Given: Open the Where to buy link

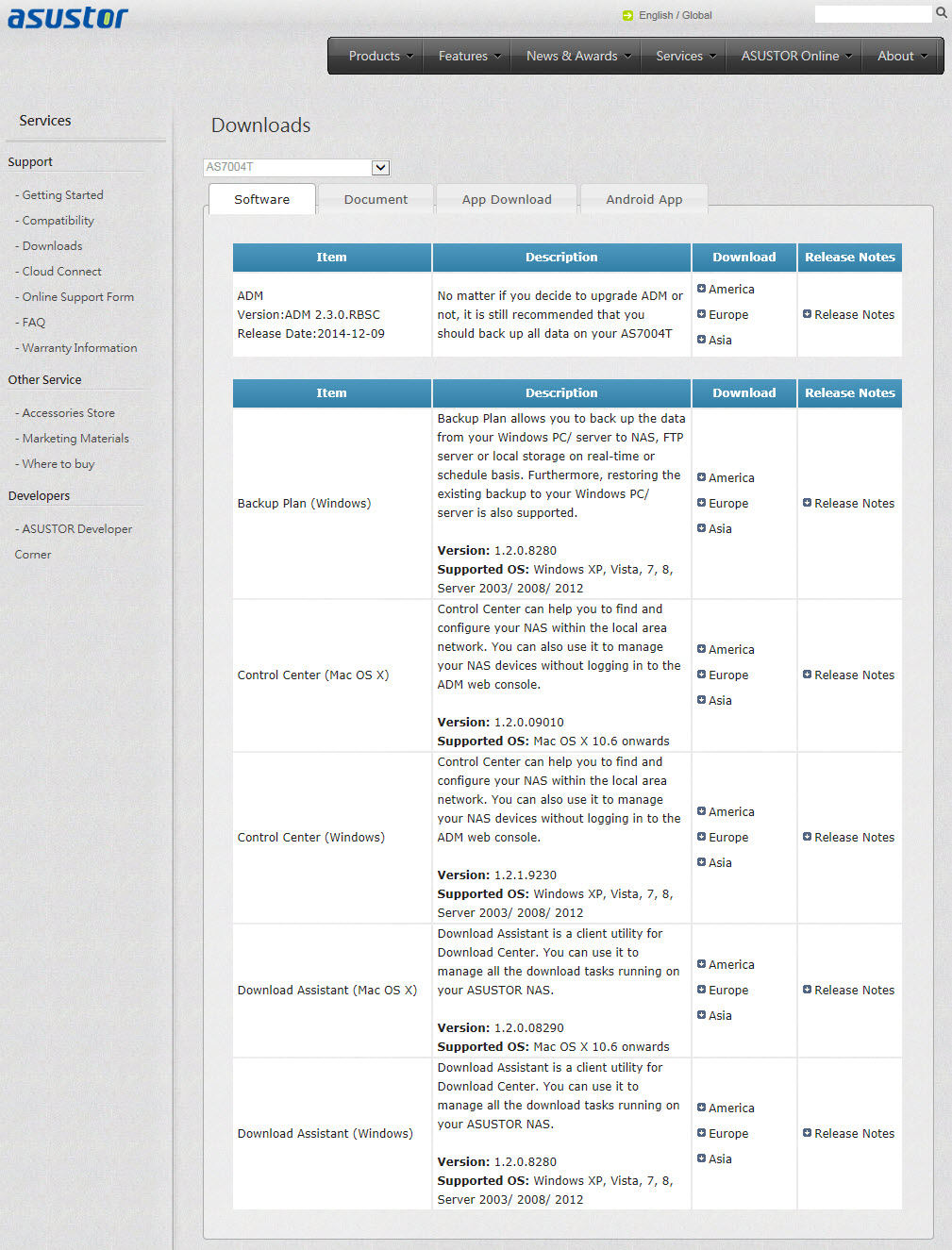Looking at the screenshot, I should 58,464.
